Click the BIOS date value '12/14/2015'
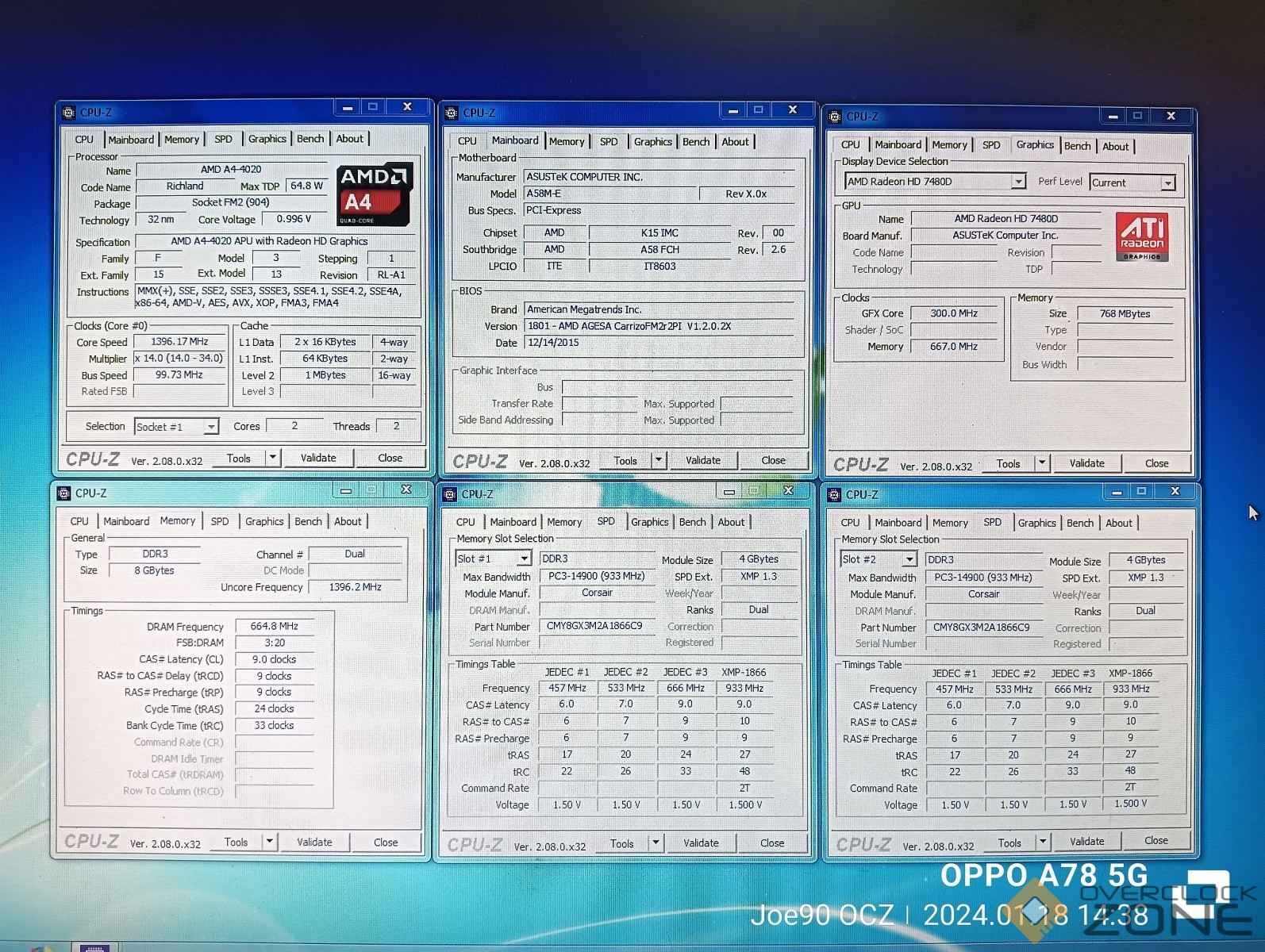This screenshot has height=952, width=1265. tap(659, 343)
